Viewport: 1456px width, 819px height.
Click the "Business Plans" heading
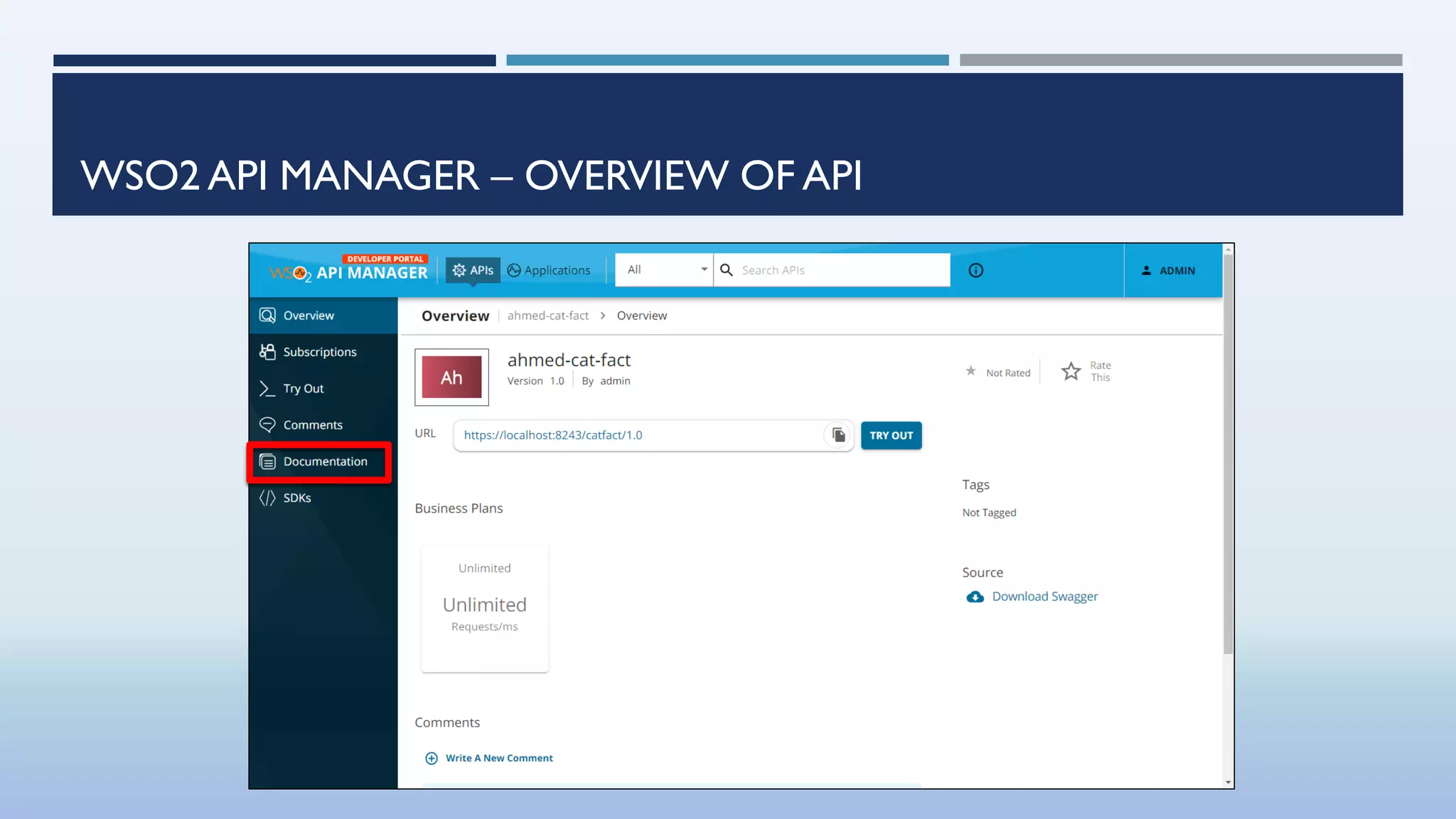(x=459, y=508)
